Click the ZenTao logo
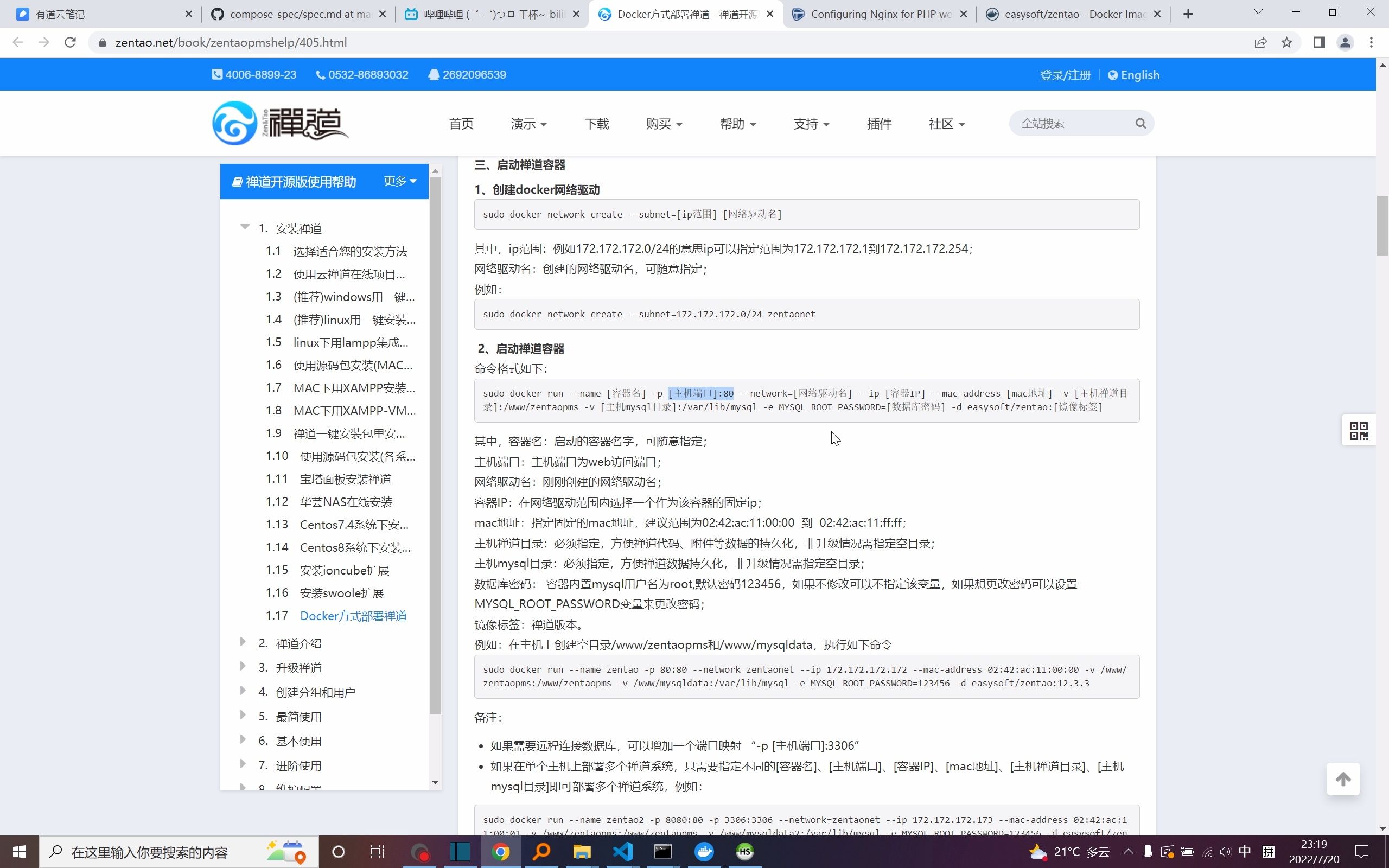Image resolution: width=1389 pixels, height=868 pixels. (280, 123)
